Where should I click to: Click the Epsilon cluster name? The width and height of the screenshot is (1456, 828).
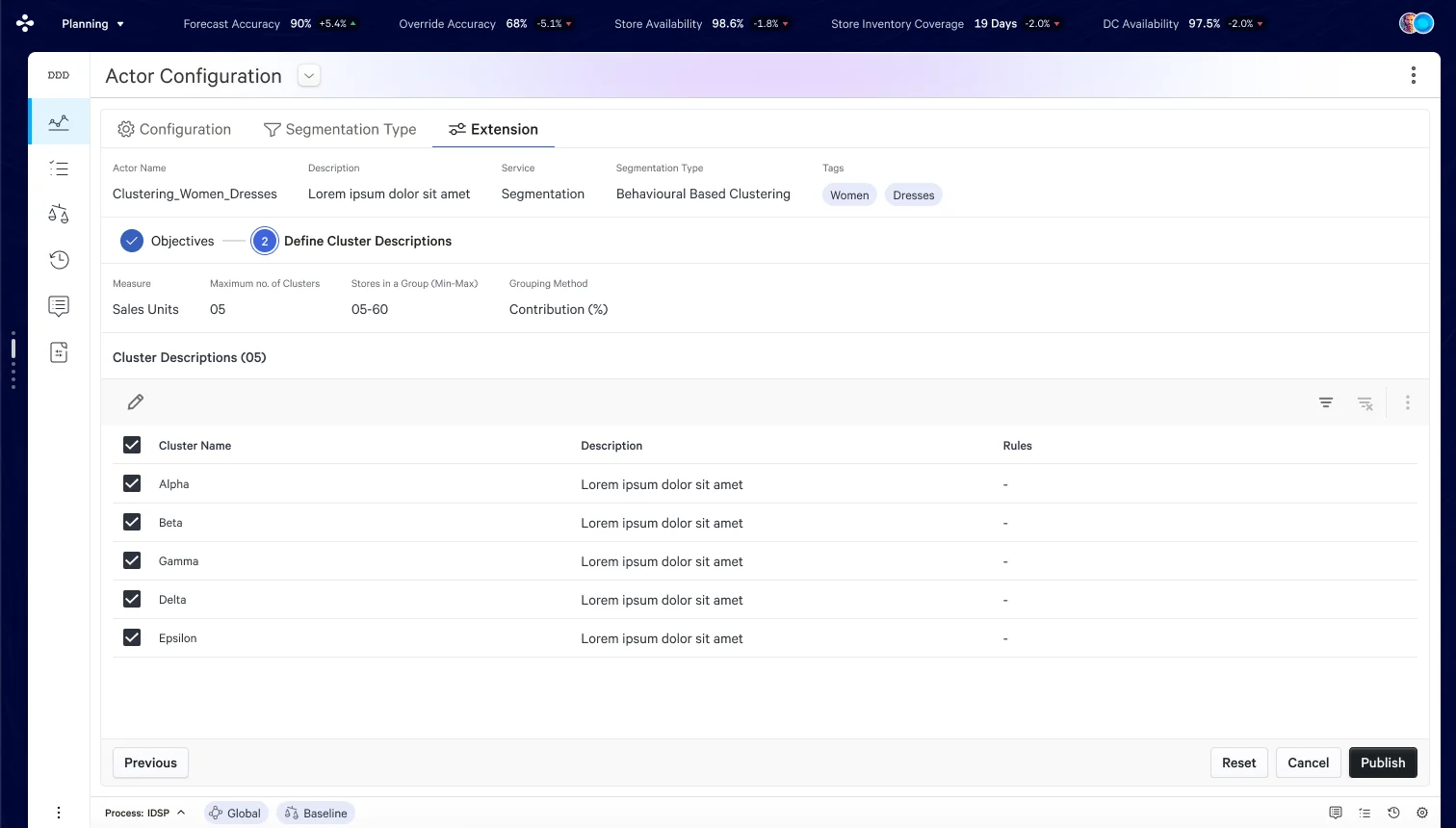pyautogui.click(x=177, y=638)
